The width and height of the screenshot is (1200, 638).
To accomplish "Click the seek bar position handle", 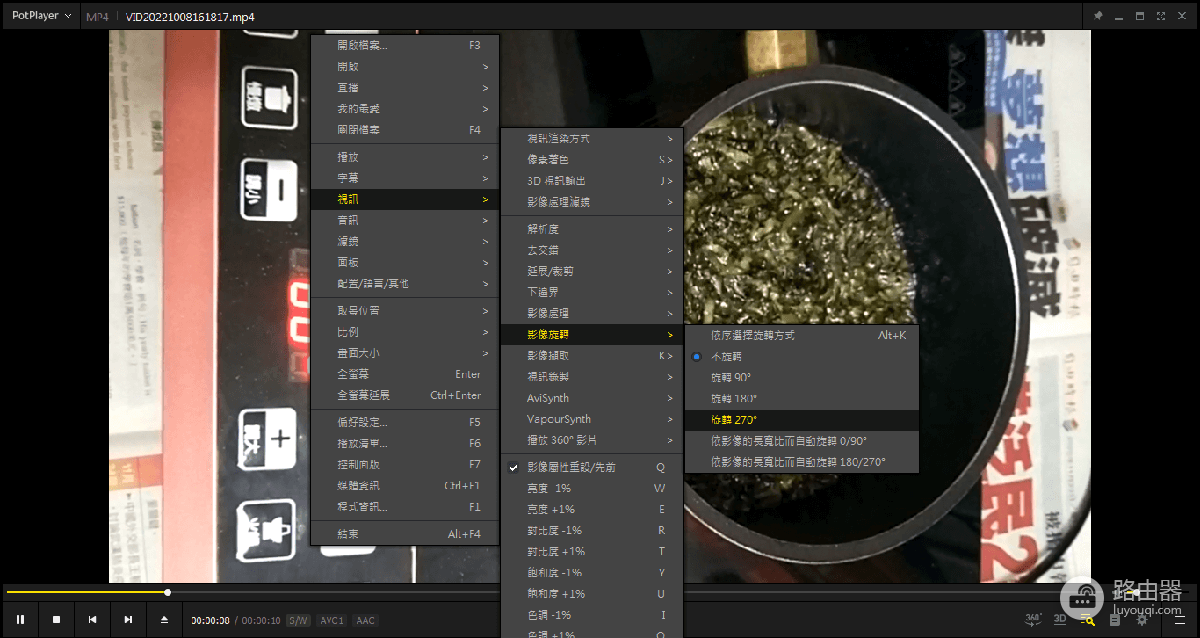I will pyautogui.click(x=167, y=592).
